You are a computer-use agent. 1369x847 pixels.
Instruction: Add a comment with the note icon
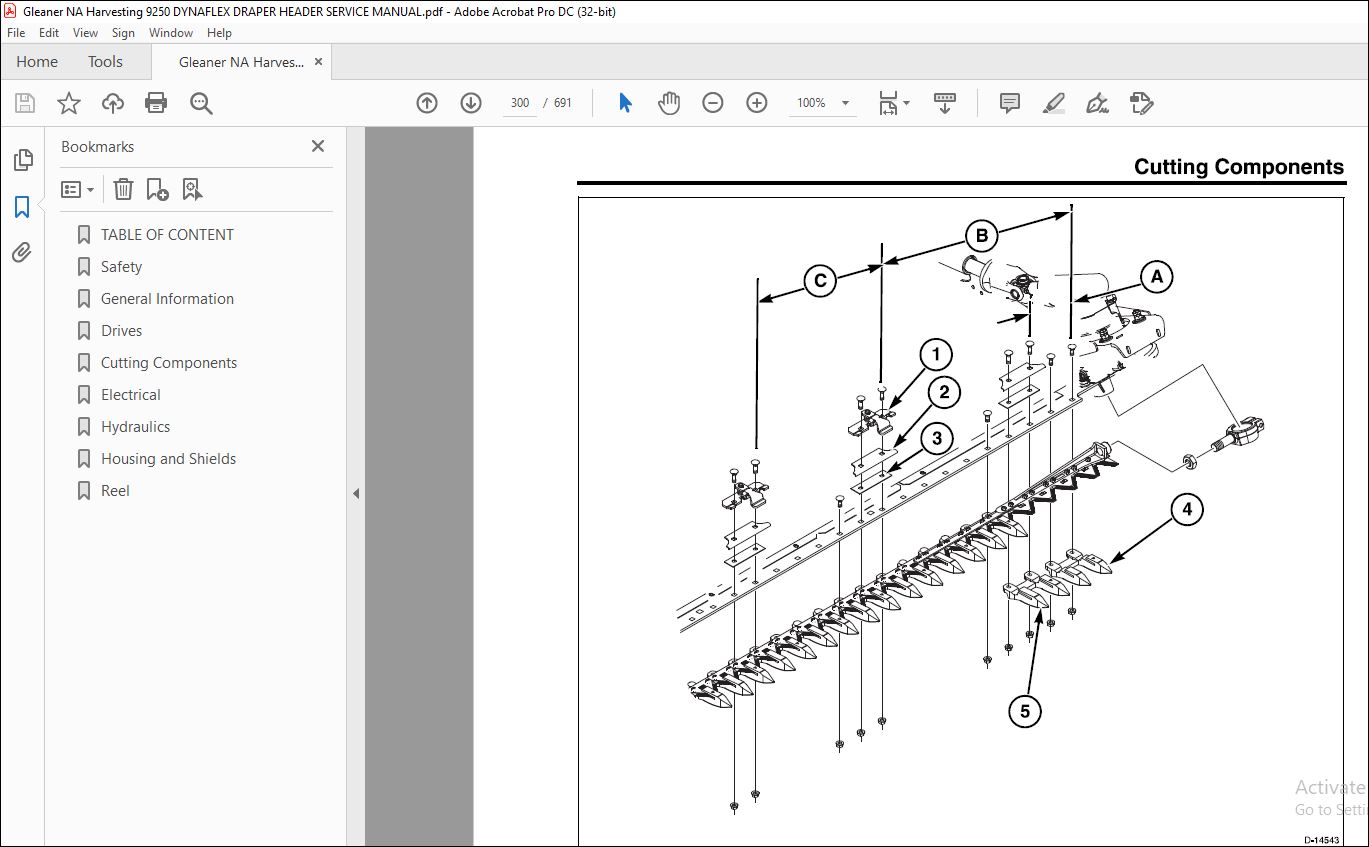[1010, 103]
